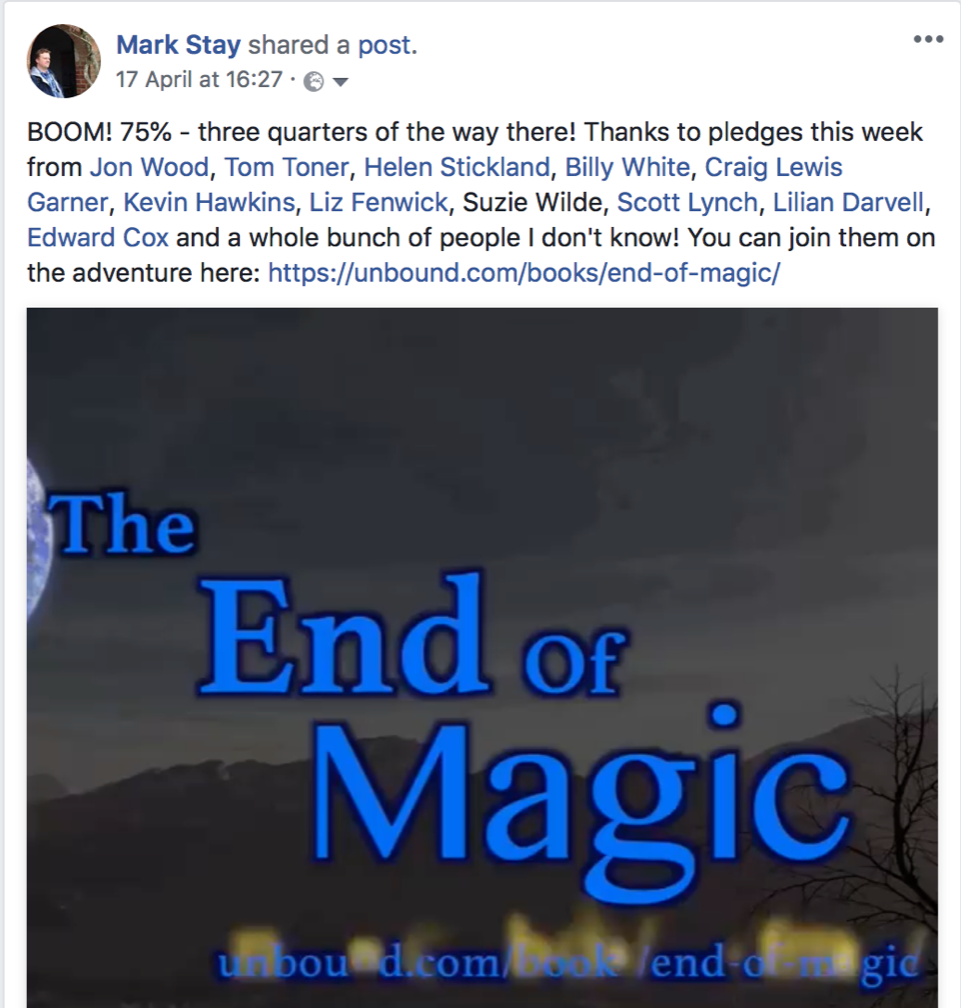Screen dimensions: 961x1008
Task: Go to Helen Stickland's profile
Action: coord(457,167)
